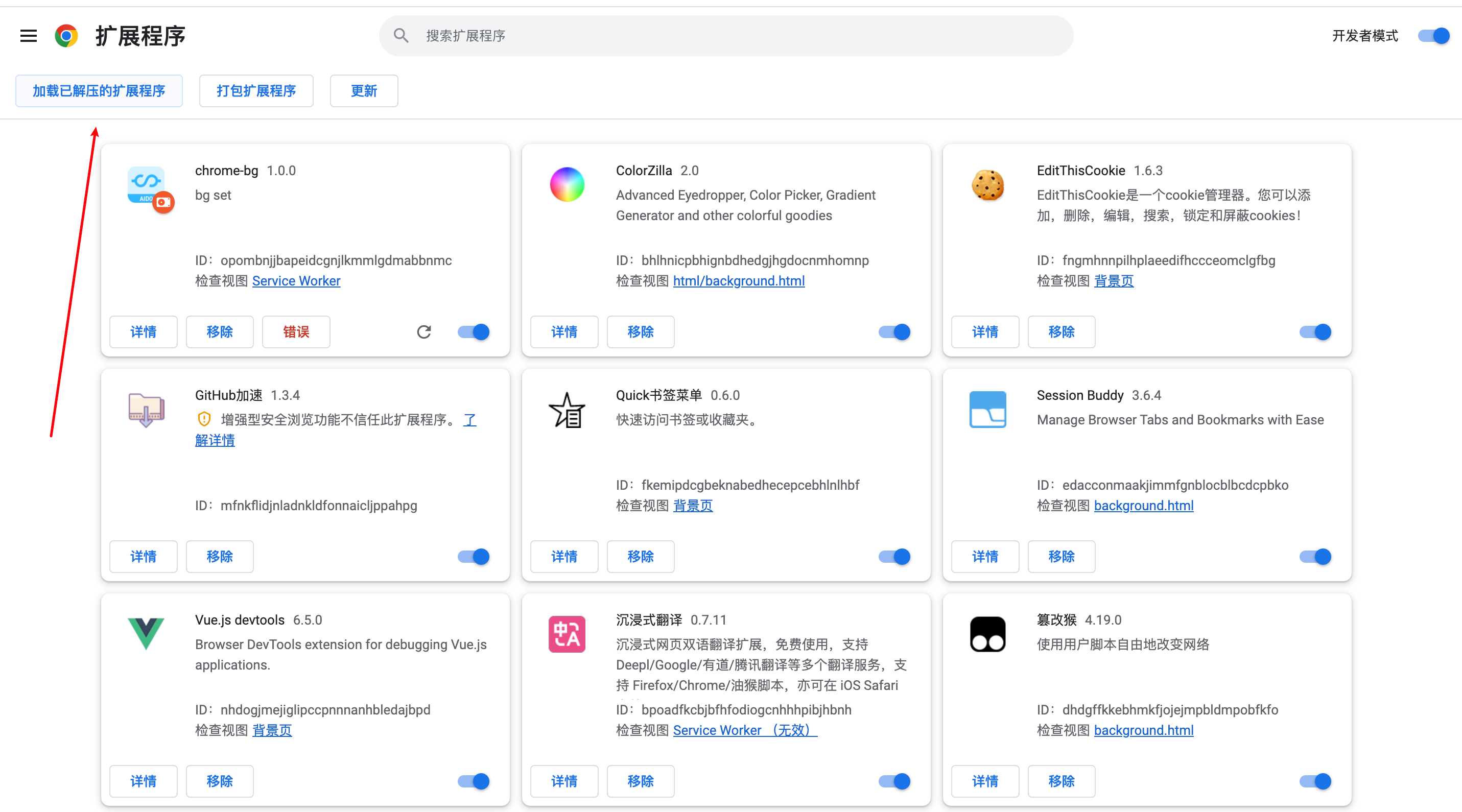Open Vue.js devtools 背景页 link
The height and width of the screenshot is (812, 1462).
point(272,730)
